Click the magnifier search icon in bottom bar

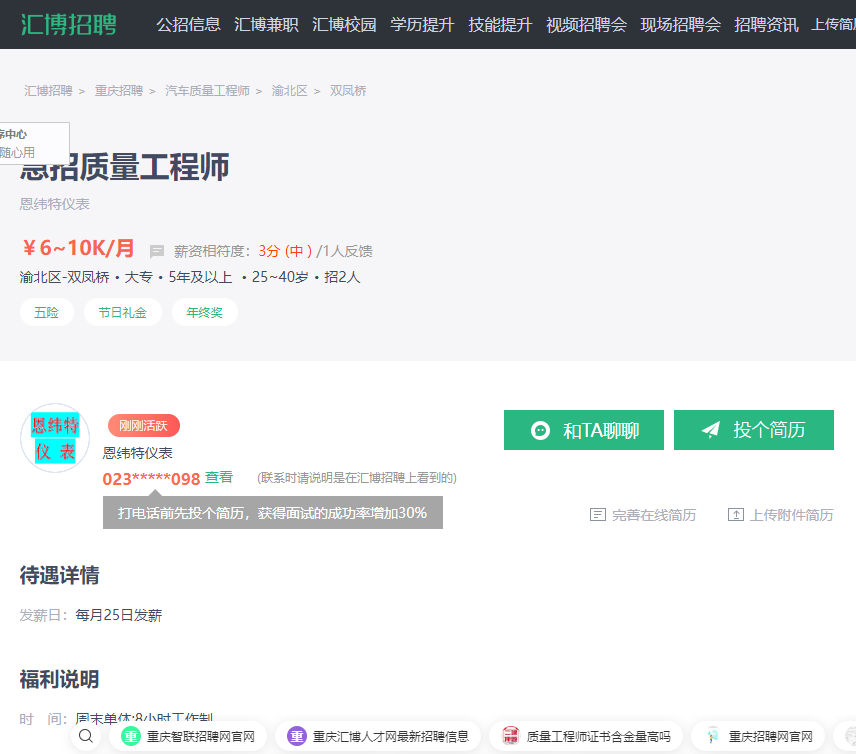click(86, 736)
